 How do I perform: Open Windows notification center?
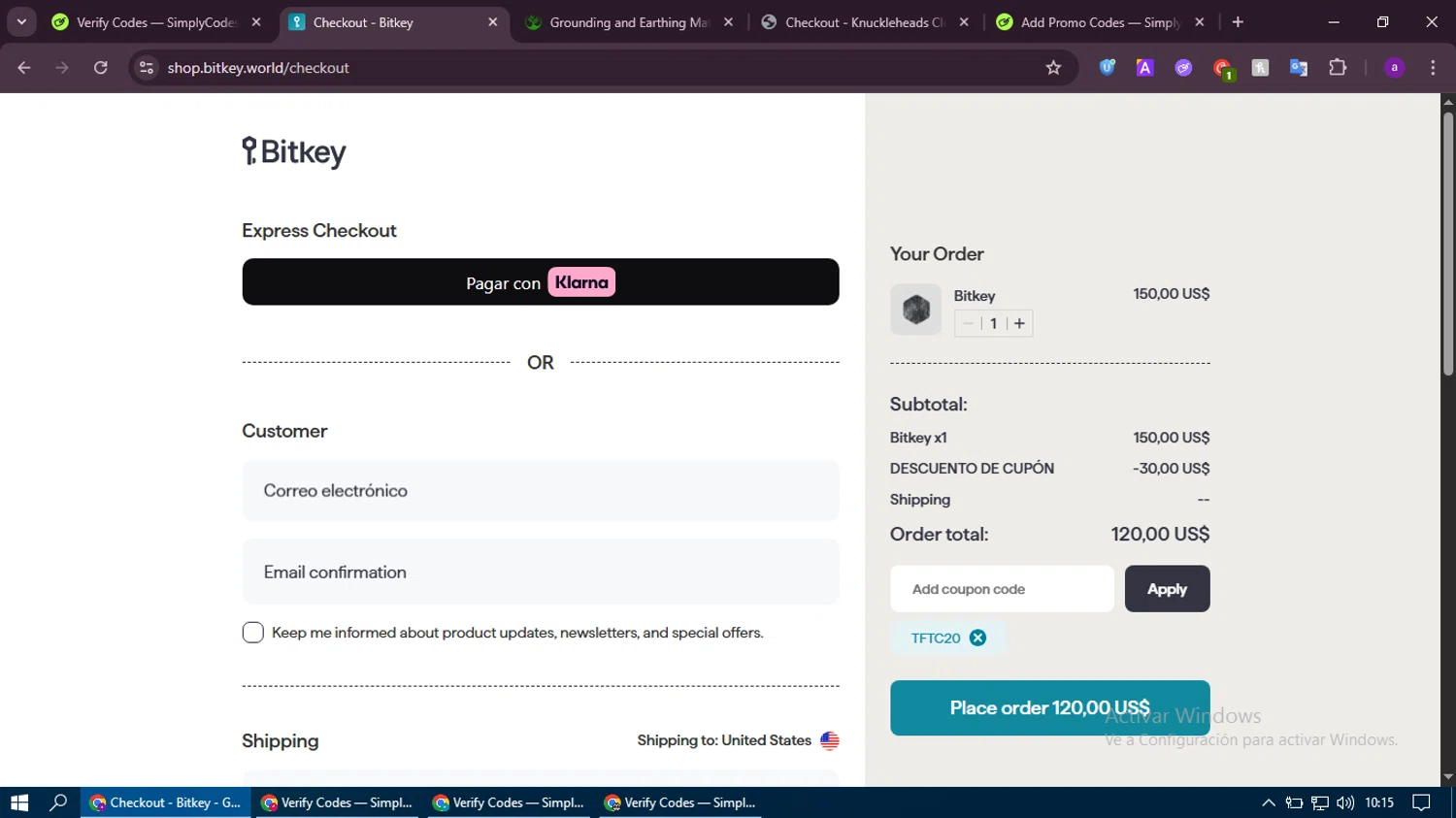1421,802
